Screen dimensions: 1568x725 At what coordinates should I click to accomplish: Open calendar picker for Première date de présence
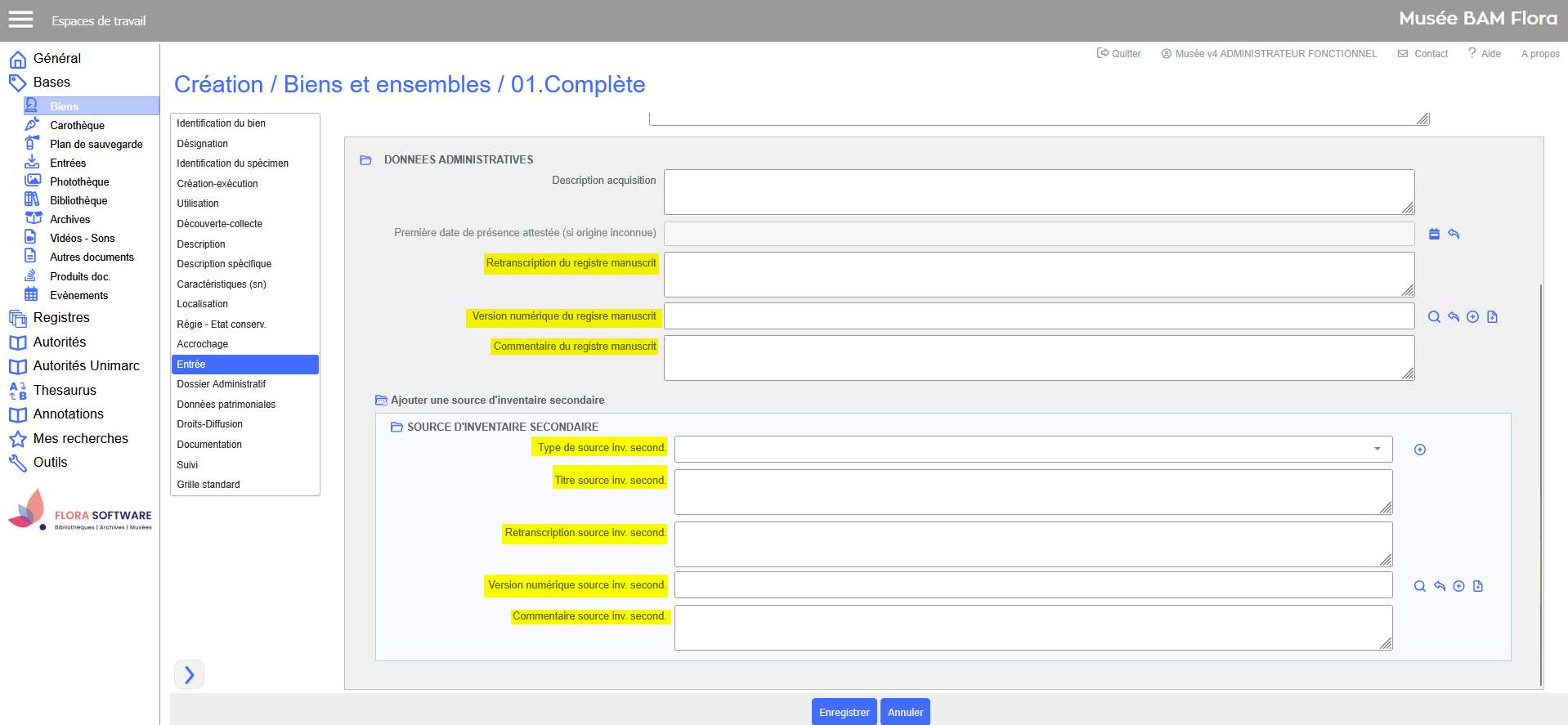click(1434, 234)
